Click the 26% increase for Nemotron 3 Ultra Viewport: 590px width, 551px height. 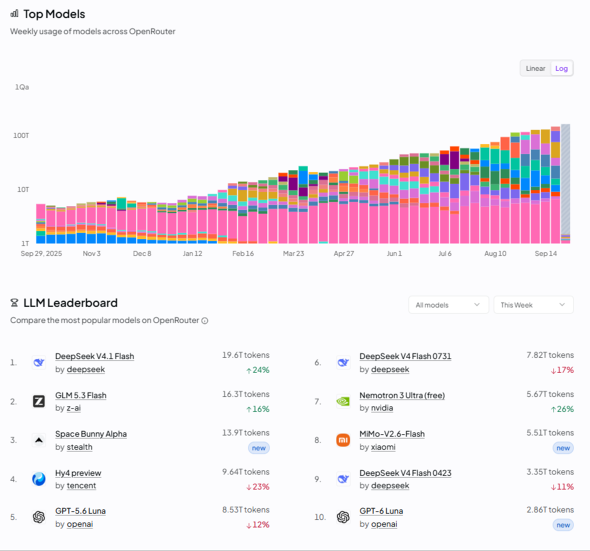pyautogui.click(x=562, y=409)
